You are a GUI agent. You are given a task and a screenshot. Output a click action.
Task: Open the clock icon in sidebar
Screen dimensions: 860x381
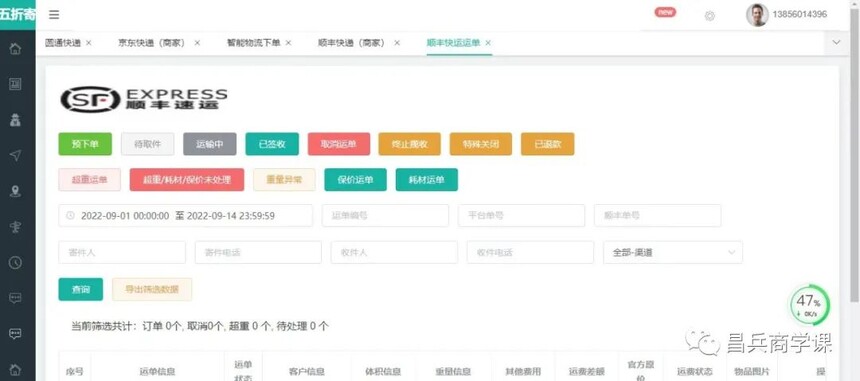tap(15, 263)
